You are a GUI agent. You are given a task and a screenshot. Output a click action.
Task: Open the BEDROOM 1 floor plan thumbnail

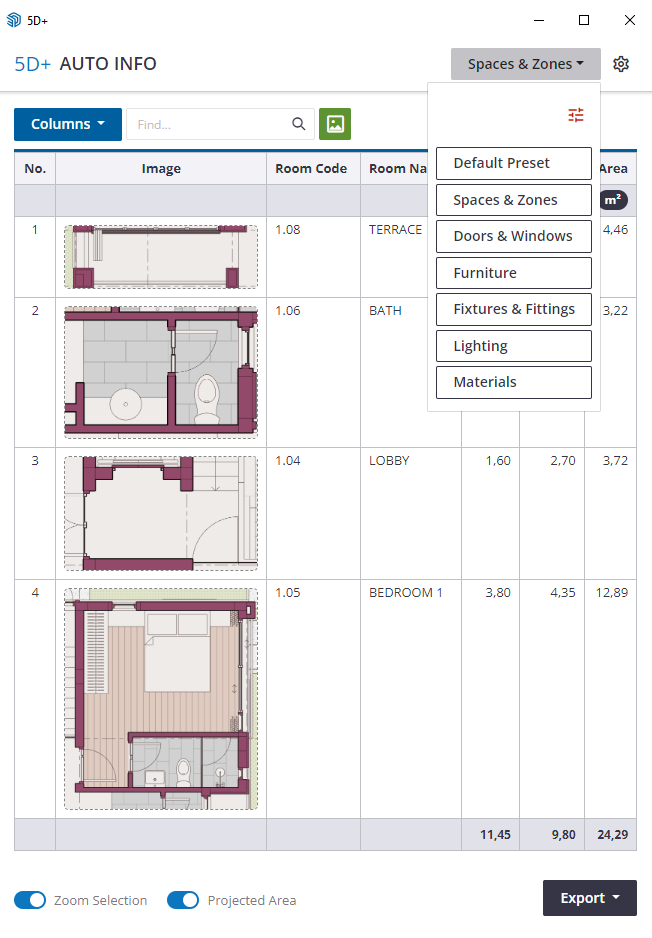161,698
